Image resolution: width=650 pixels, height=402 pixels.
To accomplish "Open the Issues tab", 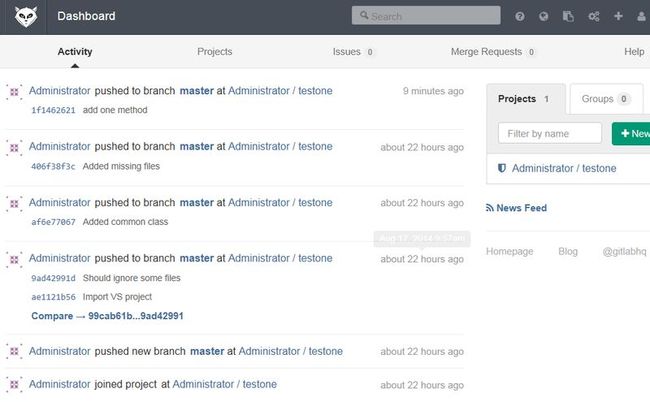I will 352,52.
